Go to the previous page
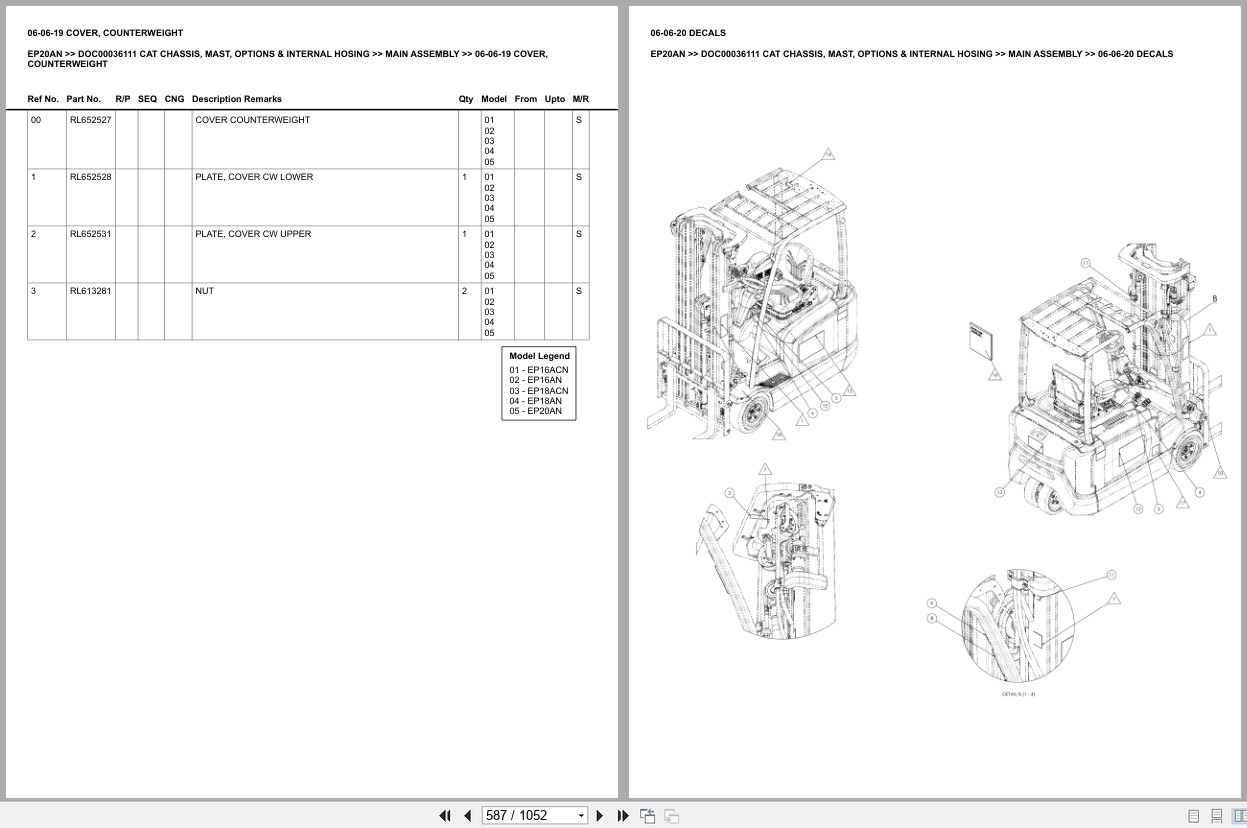Viewport: 1247px width, 828px height. click(467, 816)
